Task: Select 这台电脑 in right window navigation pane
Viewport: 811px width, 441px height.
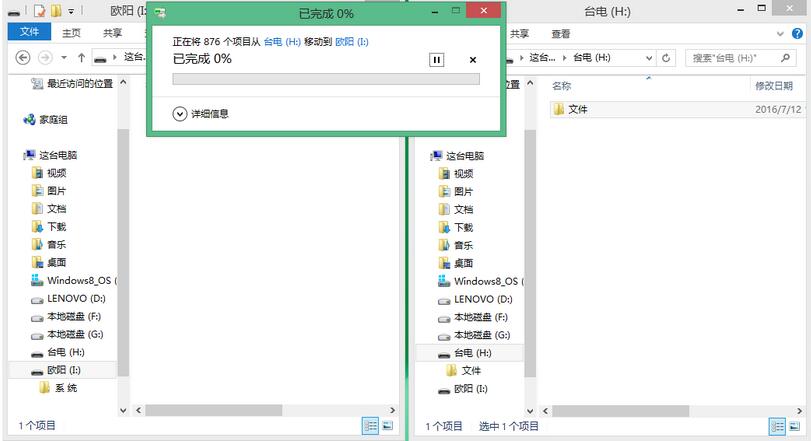Action: pyautogui.click(x=457, y=156)
